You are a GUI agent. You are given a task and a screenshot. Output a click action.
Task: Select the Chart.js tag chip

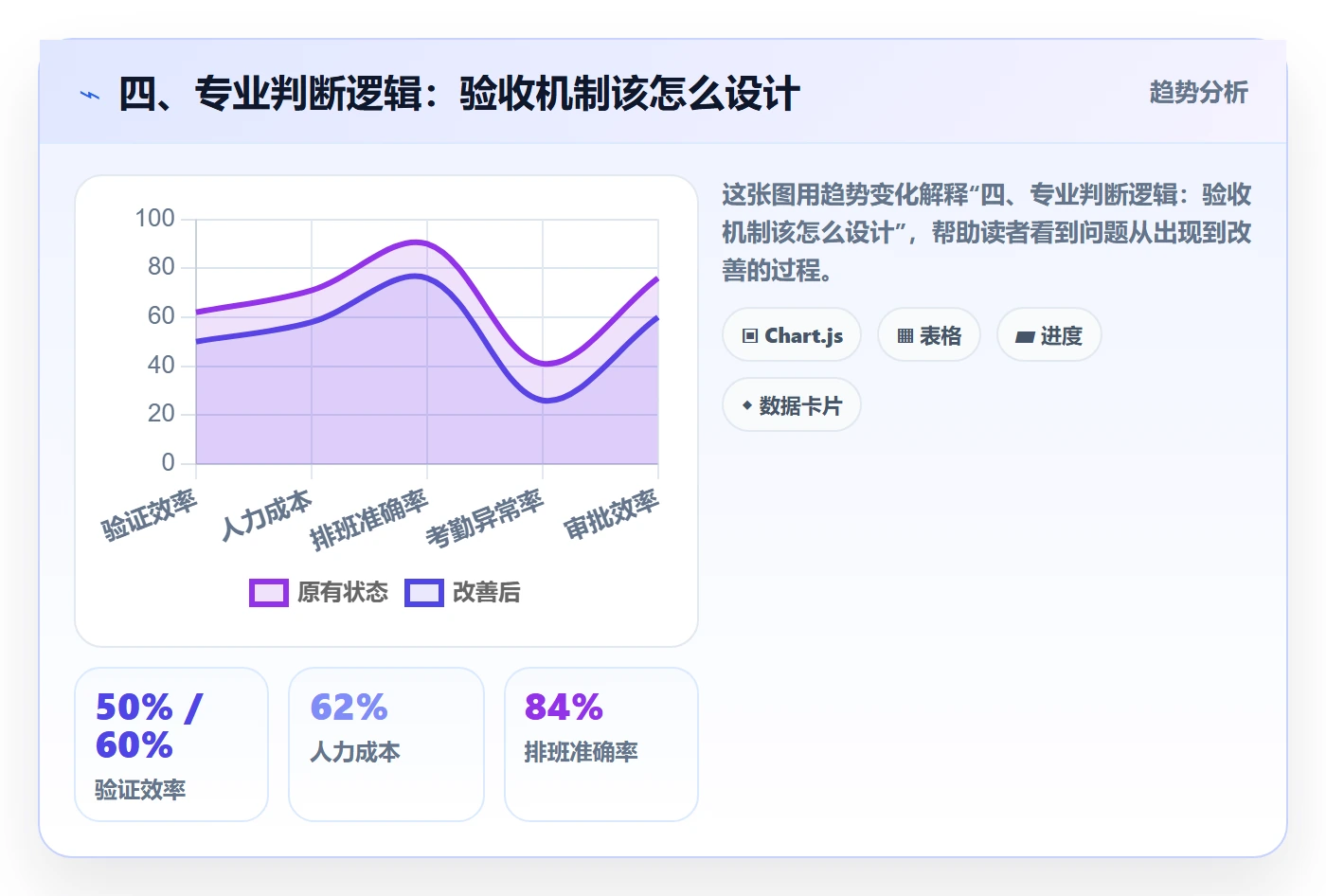(x=792, y=335)
